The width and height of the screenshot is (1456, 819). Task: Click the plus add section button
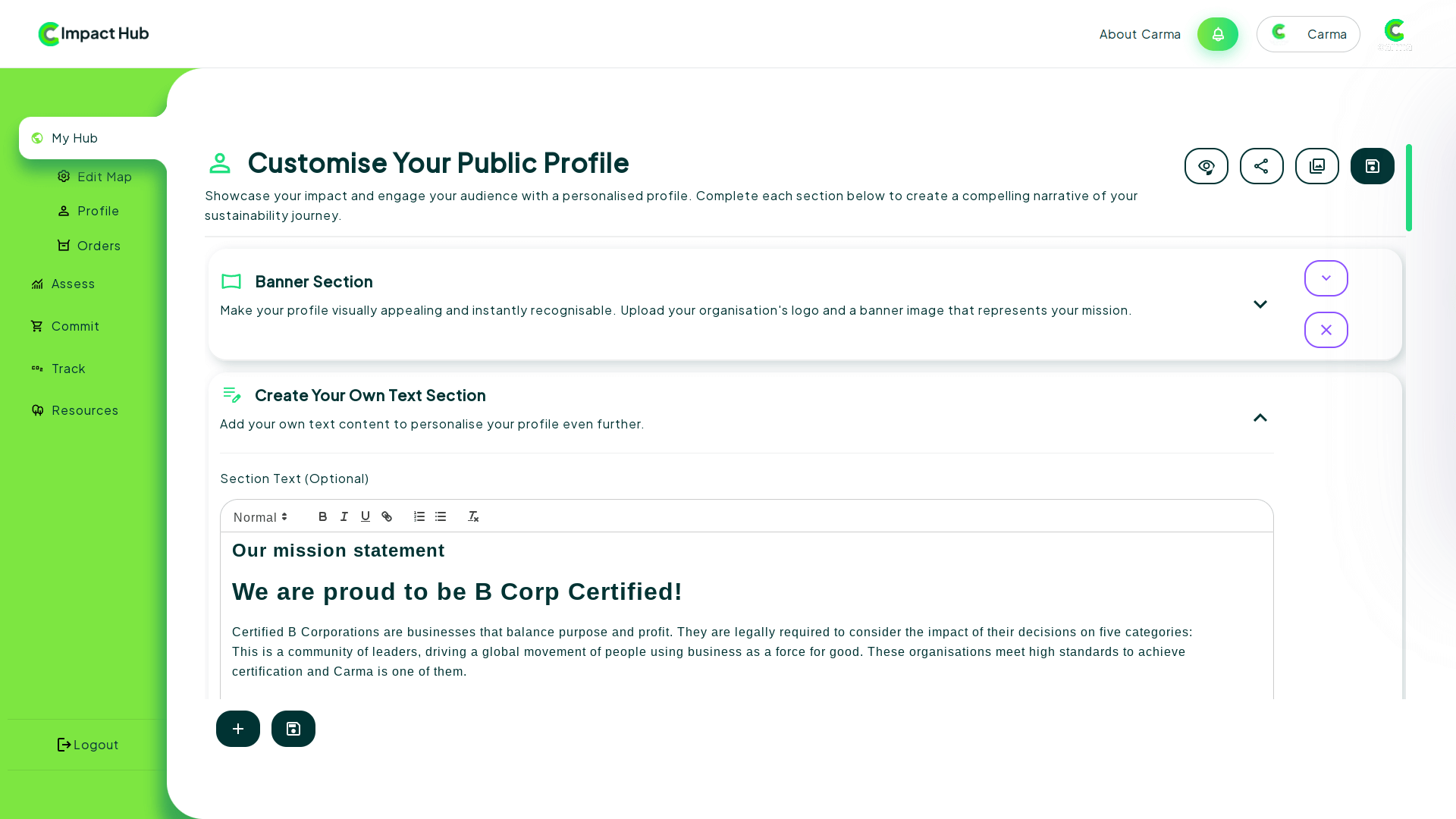(238, 729)
